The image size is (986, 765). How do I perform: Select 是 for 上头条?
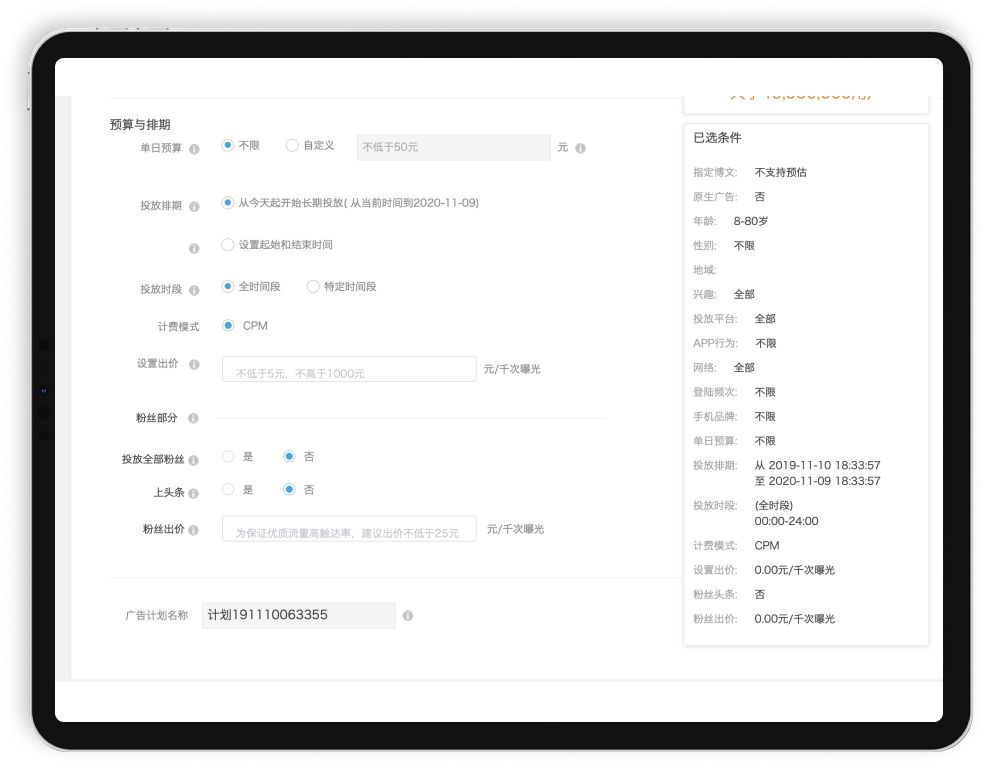pos(228,490)
